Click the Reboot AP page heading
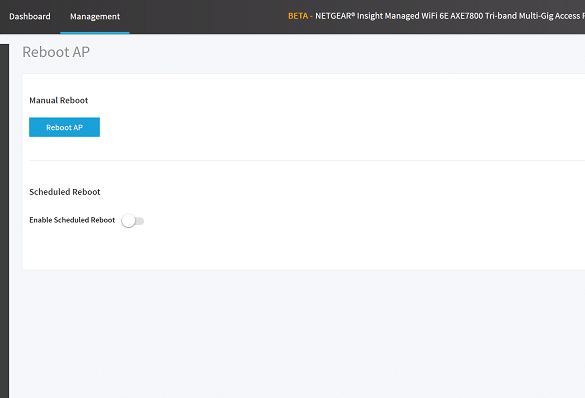This screenshot has width=585, height=398. [56, 52]
